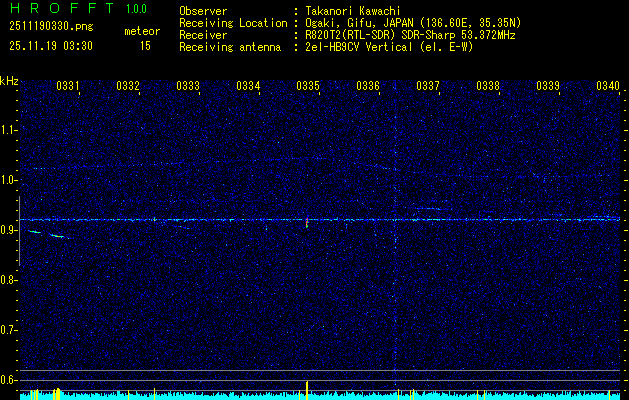Click the 0.8 kHz axis label

[9, 280]
